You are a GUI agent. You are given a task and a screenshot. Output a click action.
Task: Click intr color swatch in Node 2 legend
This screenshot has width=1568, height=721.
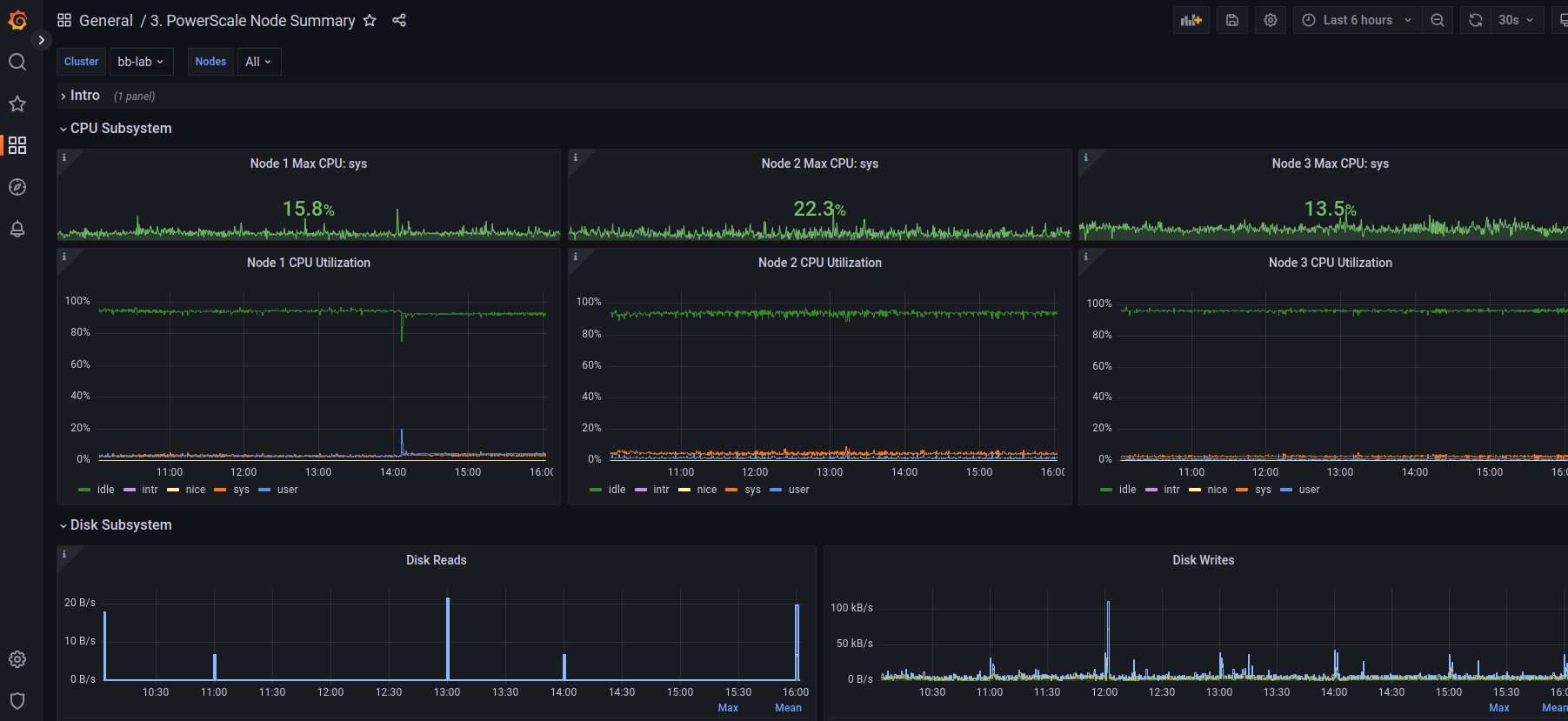[x=641, y=491]
